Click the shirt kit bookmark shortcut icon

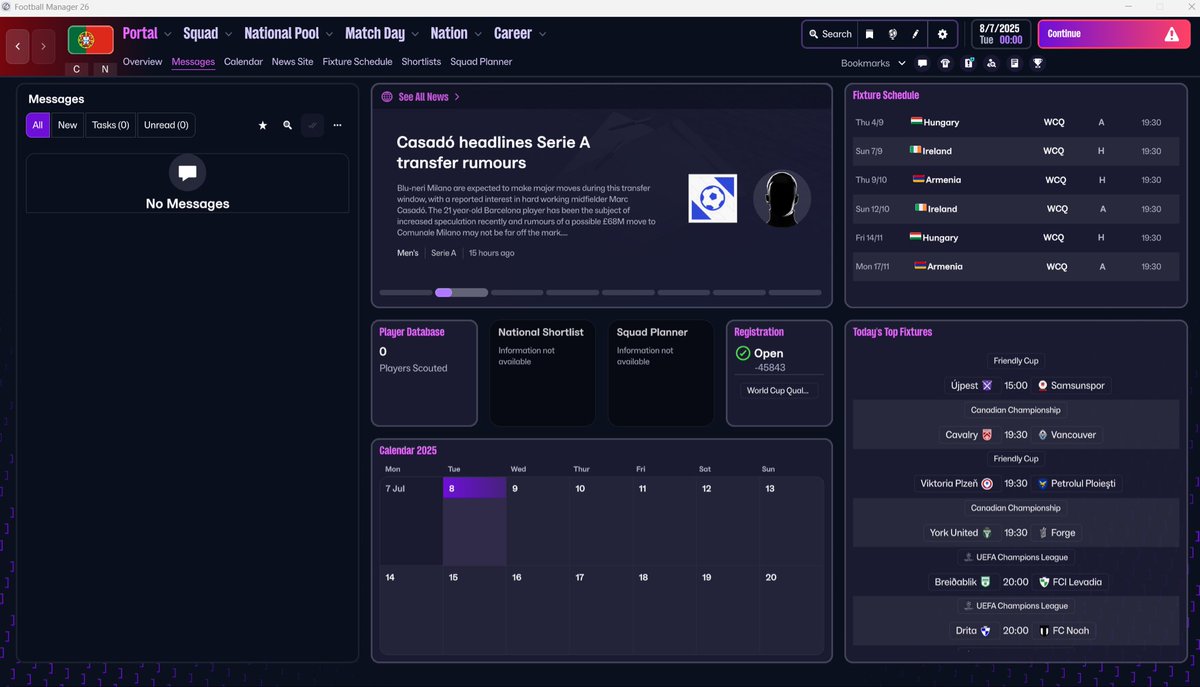pyautogui.click(x=945, y=63)
